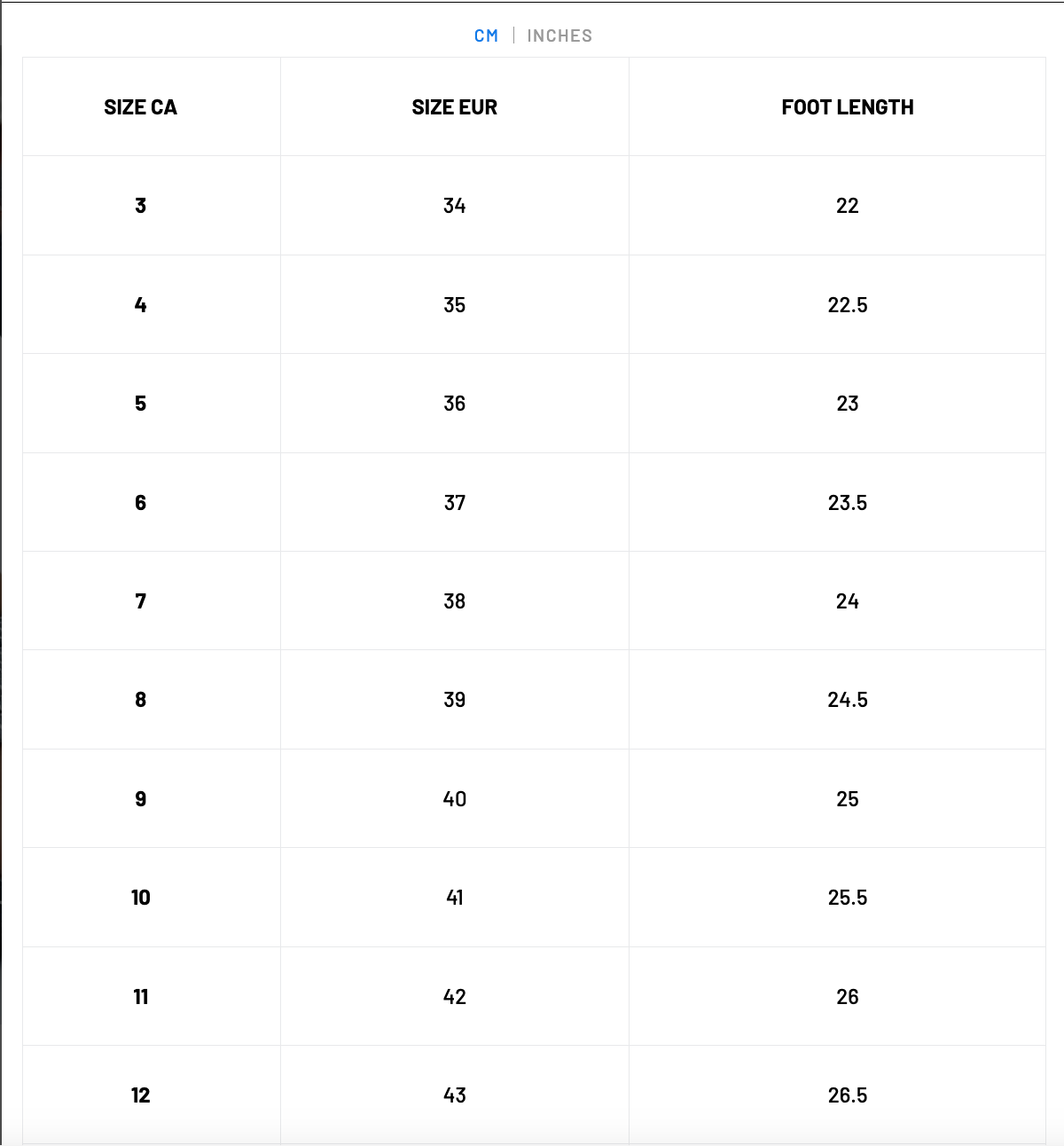The width and height of the screenshot is (1064, 1146).
Task: Click foot length 26.5 value
Action: point(848,1095)
